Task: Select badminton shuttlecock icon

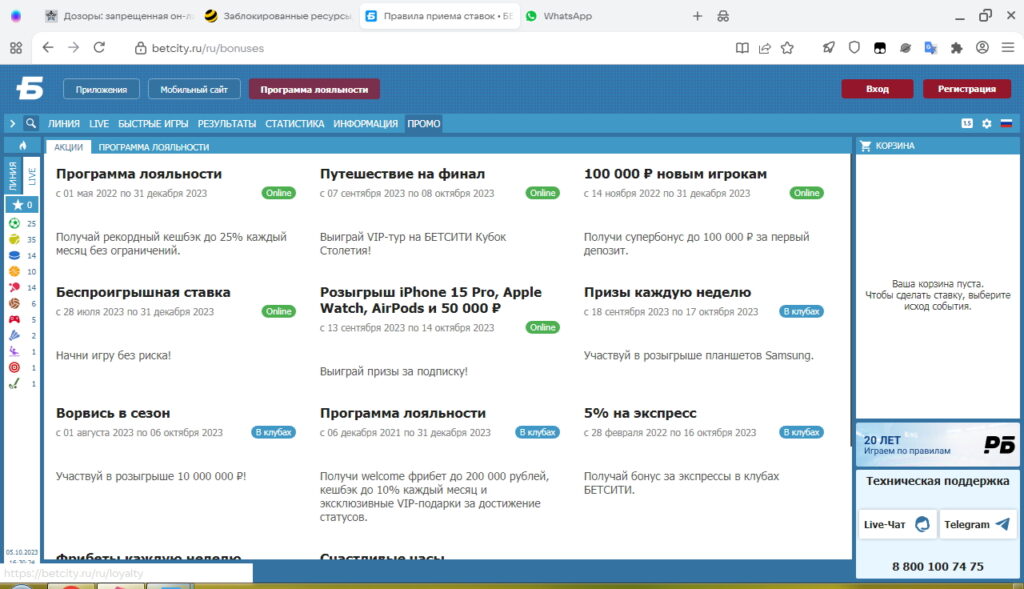Action: tap(14, 335)
